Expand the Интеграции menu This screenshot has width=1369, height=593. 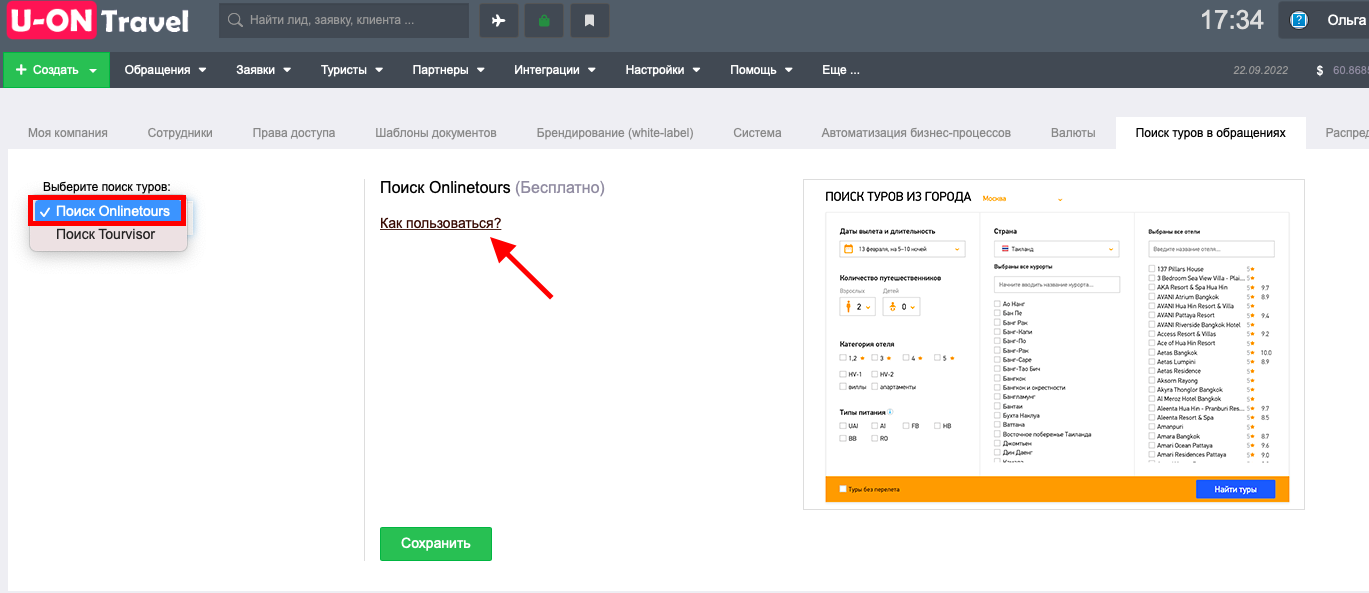pos(555,70)
